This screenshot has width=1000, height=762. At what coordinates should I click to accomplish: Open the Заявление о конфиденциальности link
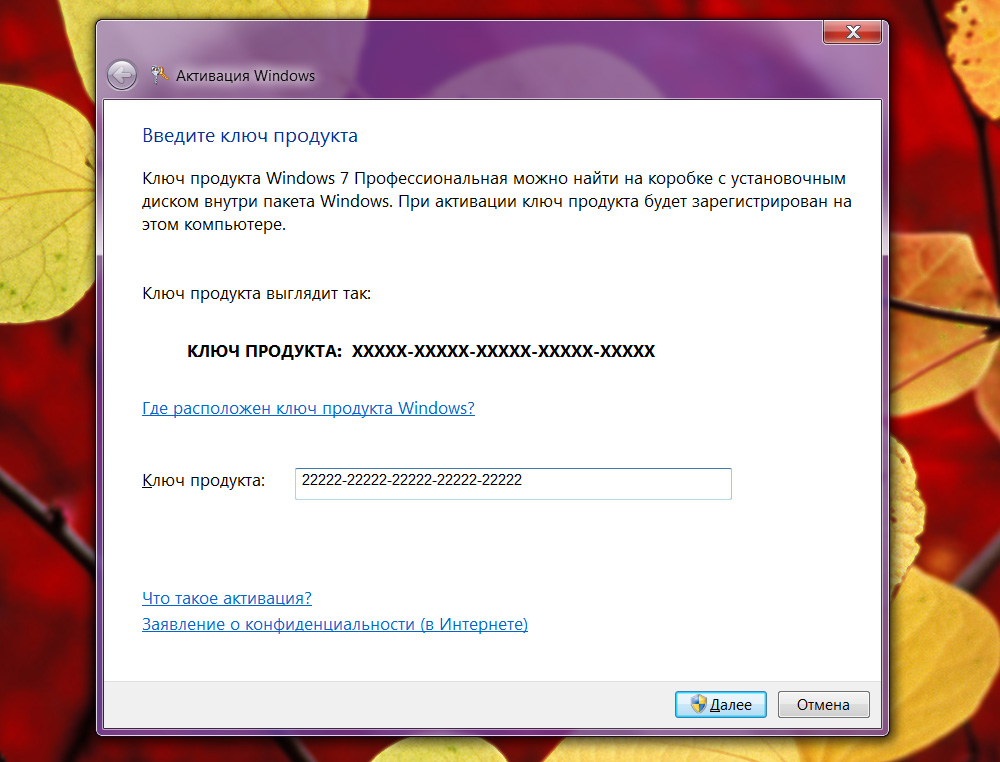pyautogui.click(x=335, y=624)
